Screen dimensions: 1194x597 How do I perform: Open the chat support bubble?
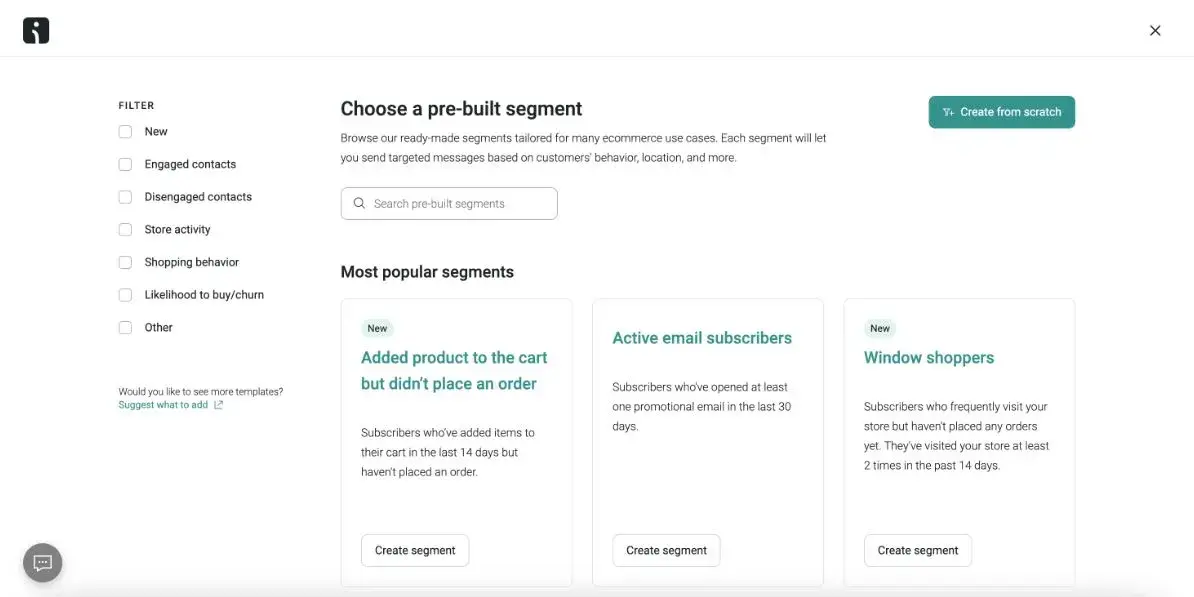tap(41, 562)
